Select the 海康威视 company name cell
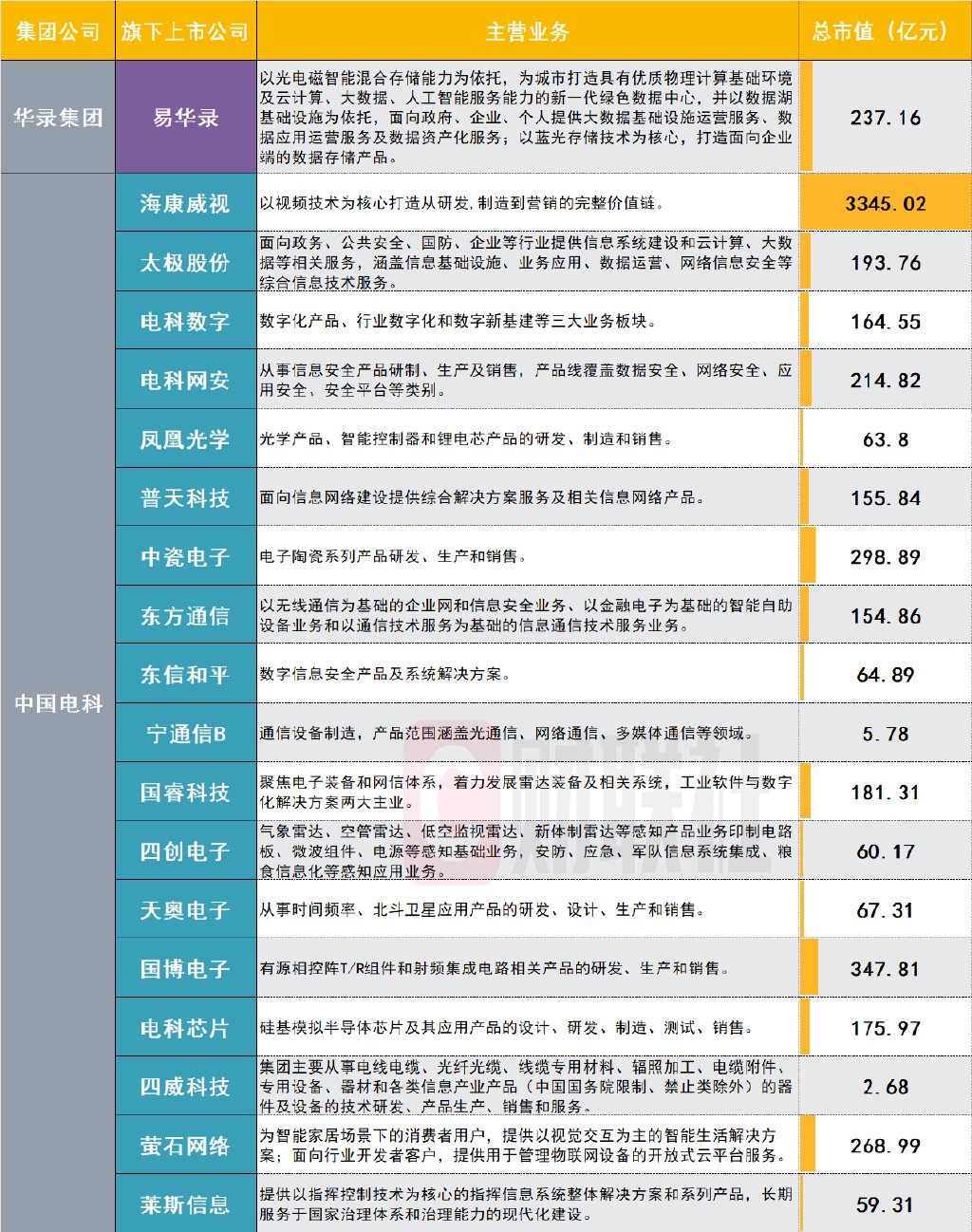The width and height of the screenshot is (972, 1232). click(x=185, y=201)
